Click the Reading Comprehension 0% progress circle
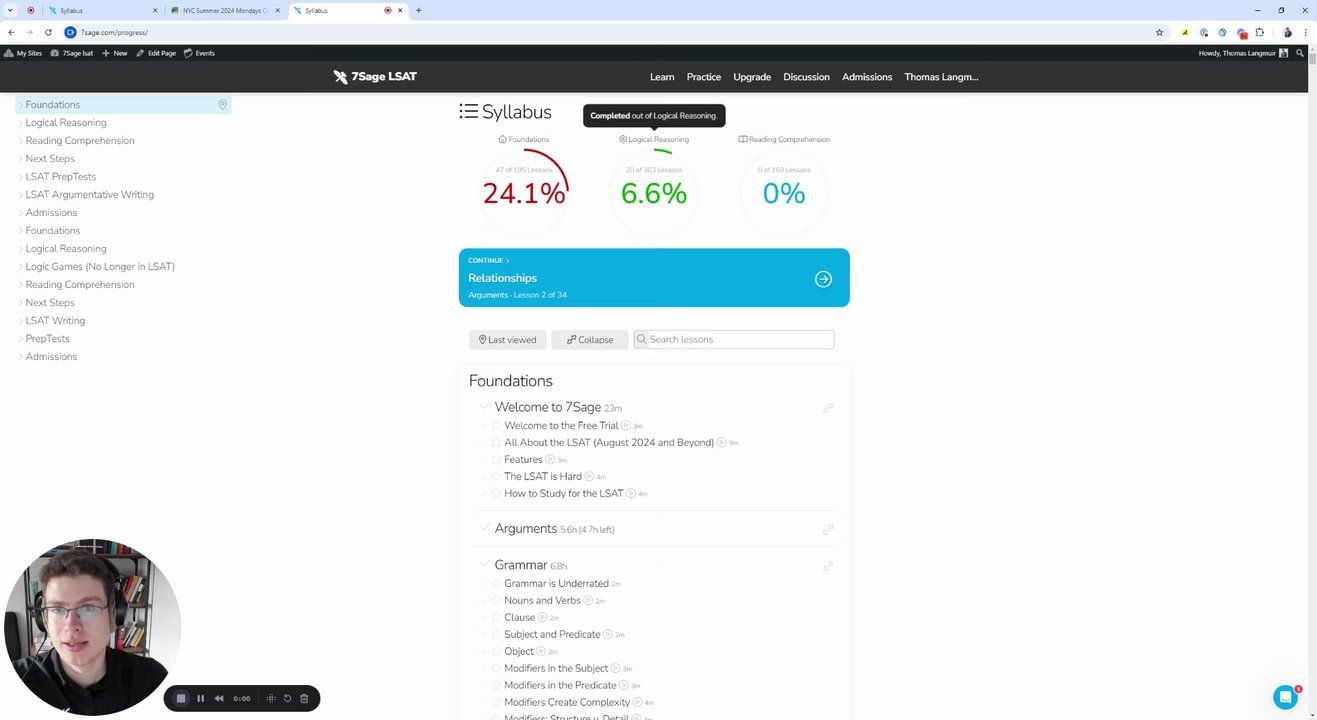The image size is (1317, 720). pos(784,192)
